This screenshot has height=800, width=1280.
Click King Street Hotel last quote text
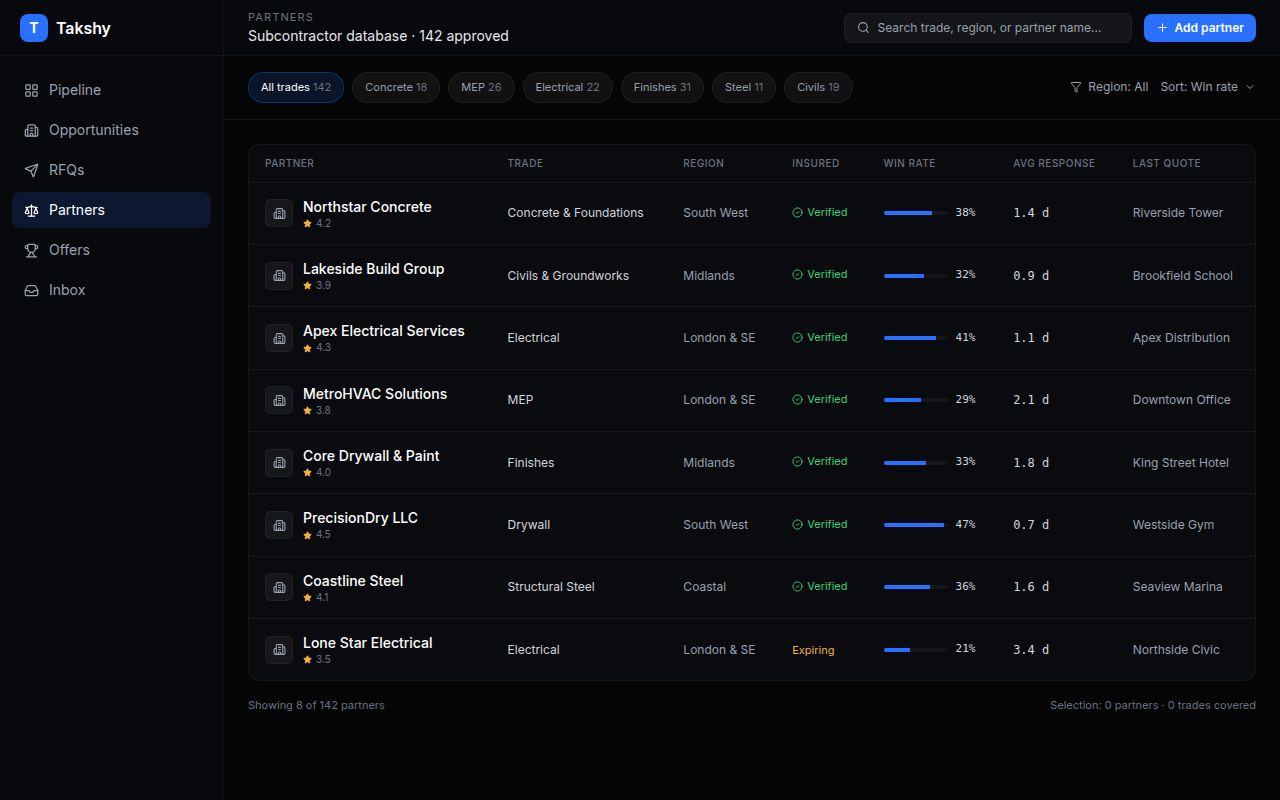pyautogui.click(x=1180, y=463)
